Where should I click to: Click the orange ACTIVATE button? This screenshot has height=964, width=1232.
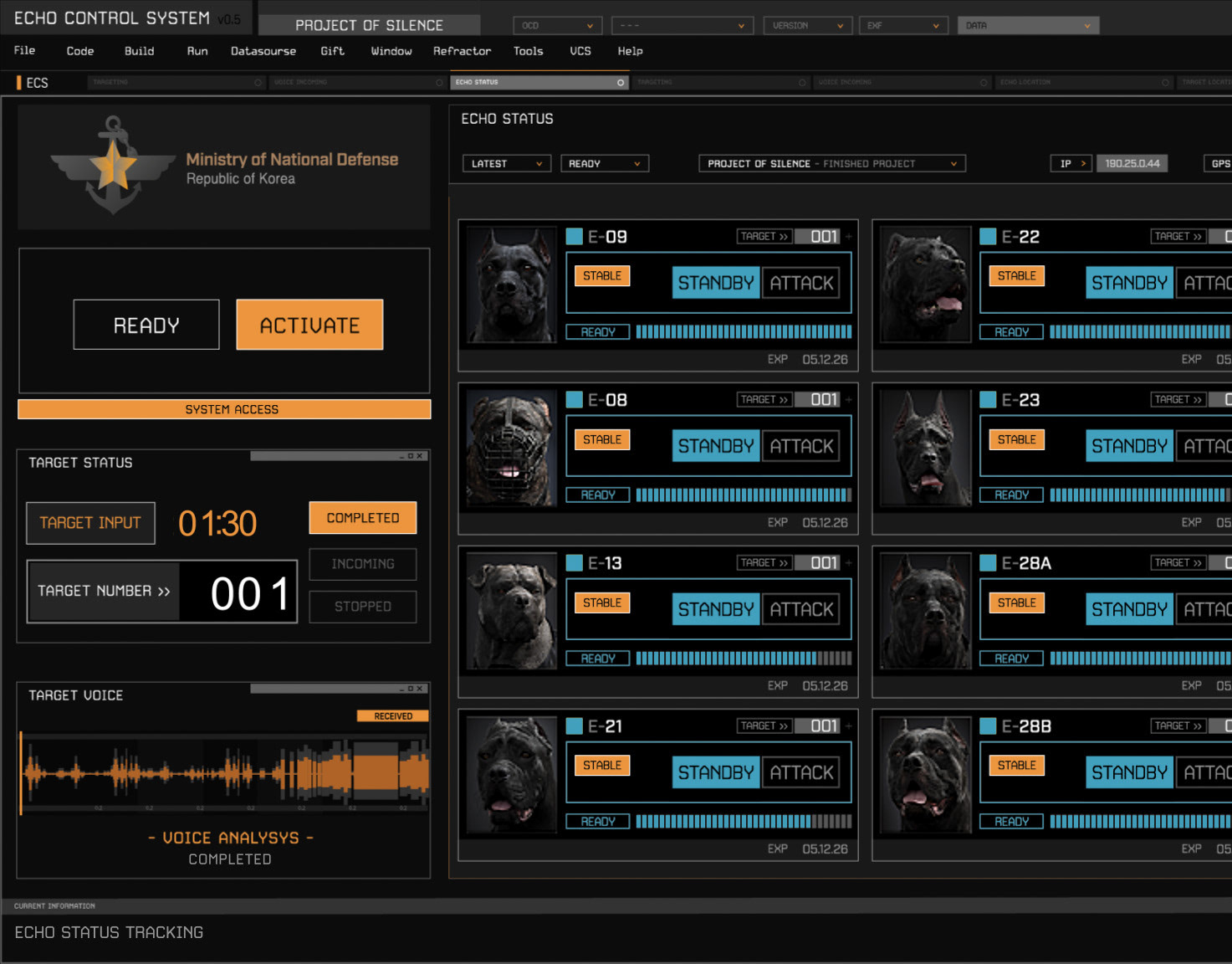tap(309, 325)
